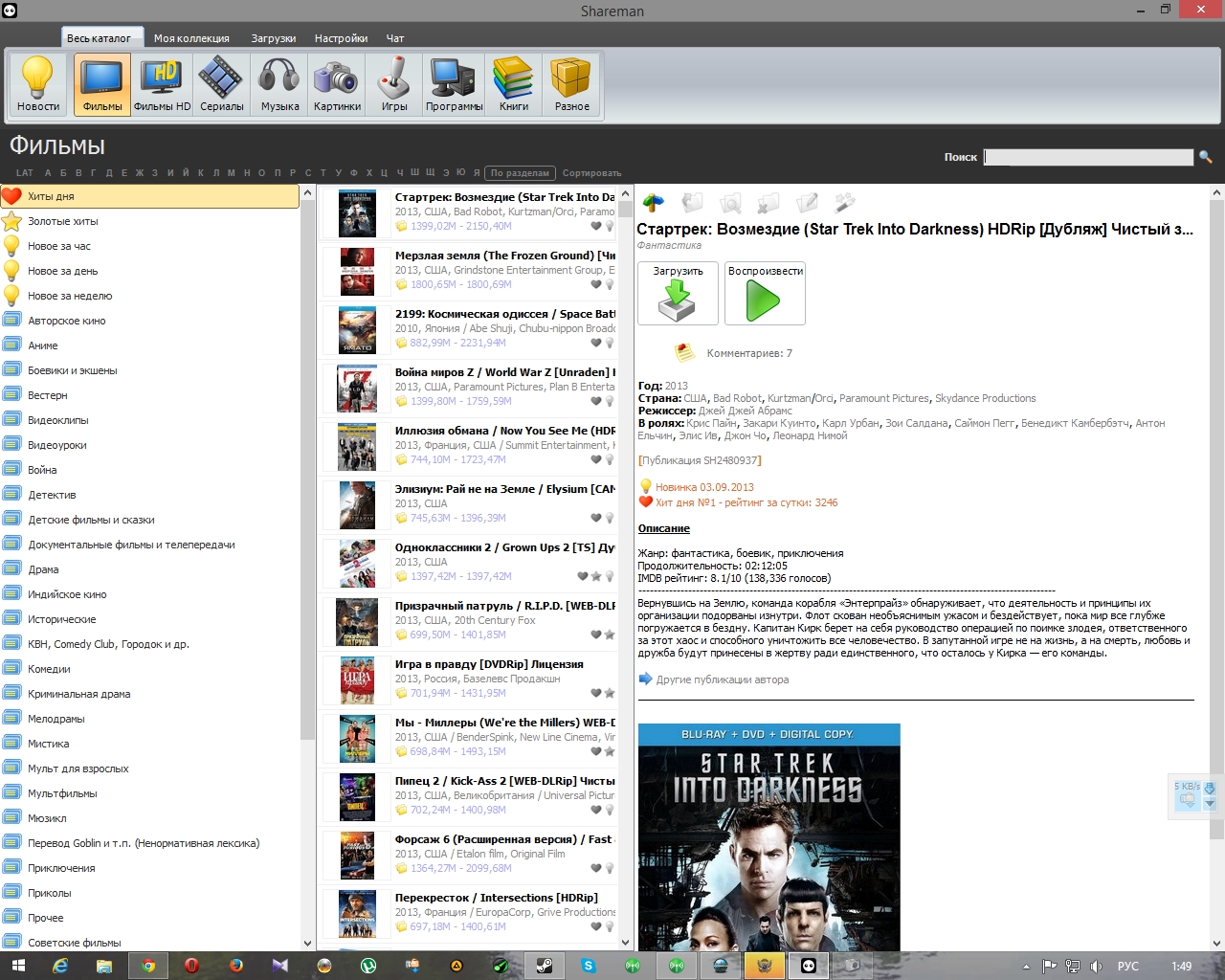Click director link Джей Джей Абрамс

pos(746,411)
